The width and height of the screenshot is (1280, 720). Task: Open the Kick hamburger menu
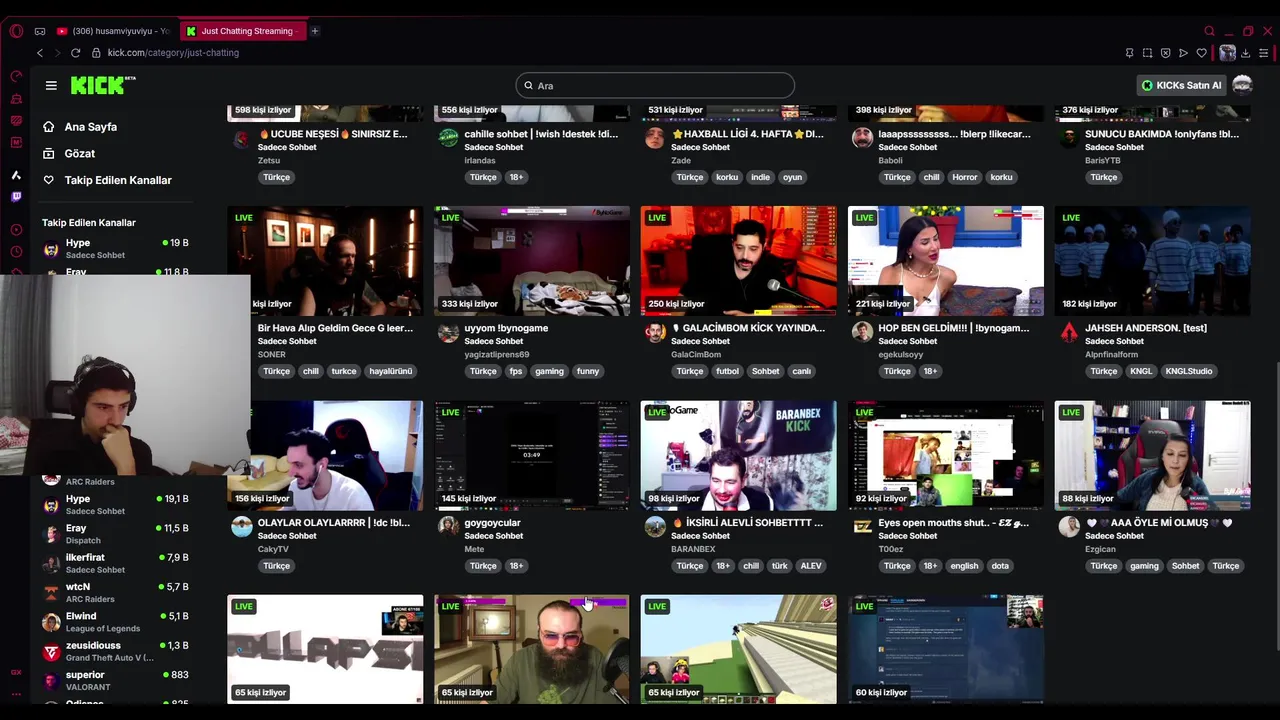(x=51, y=85)
